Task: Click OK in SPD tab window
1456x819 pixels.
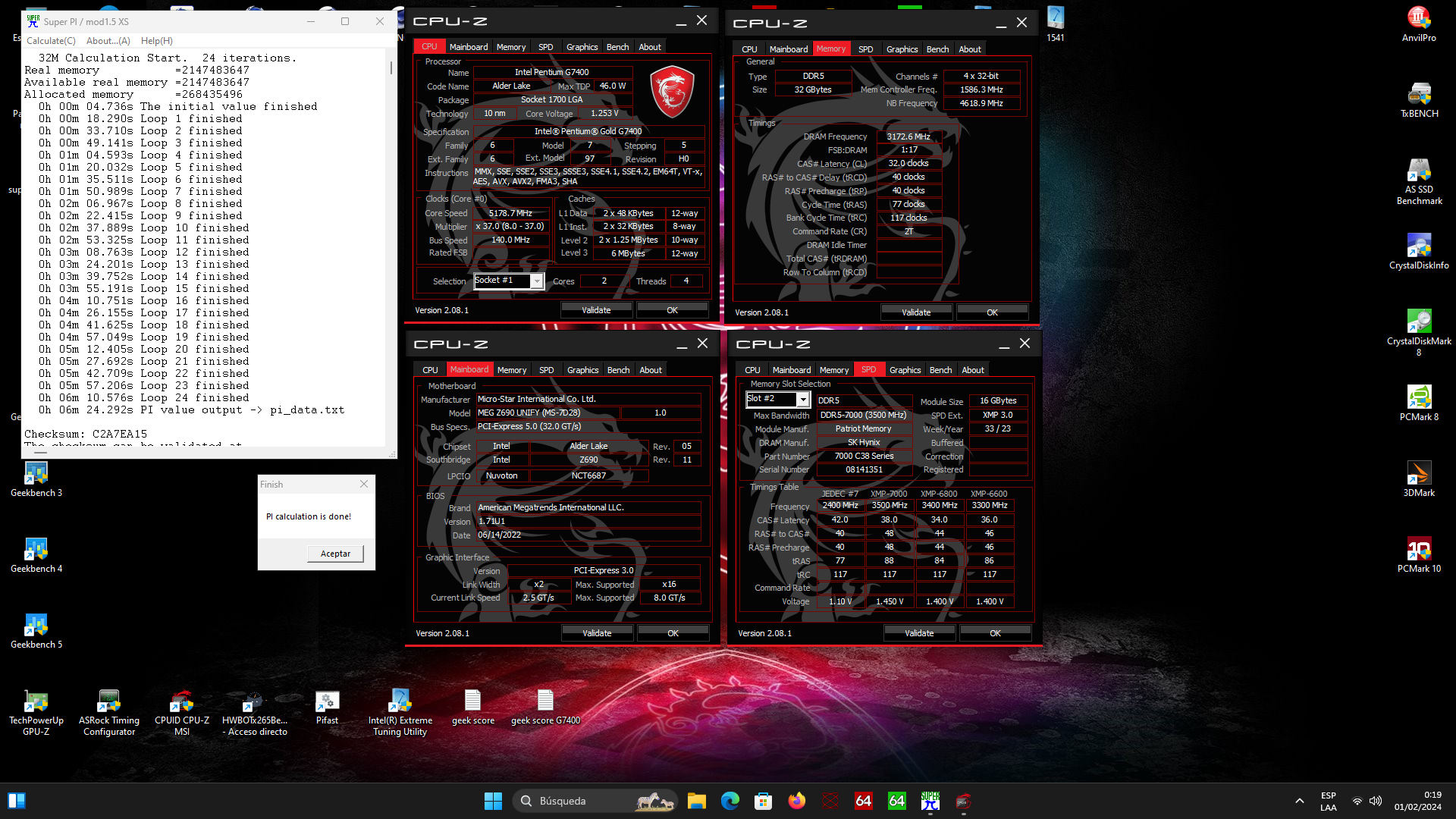Action: pyautogui.click(x=995, y=633)
